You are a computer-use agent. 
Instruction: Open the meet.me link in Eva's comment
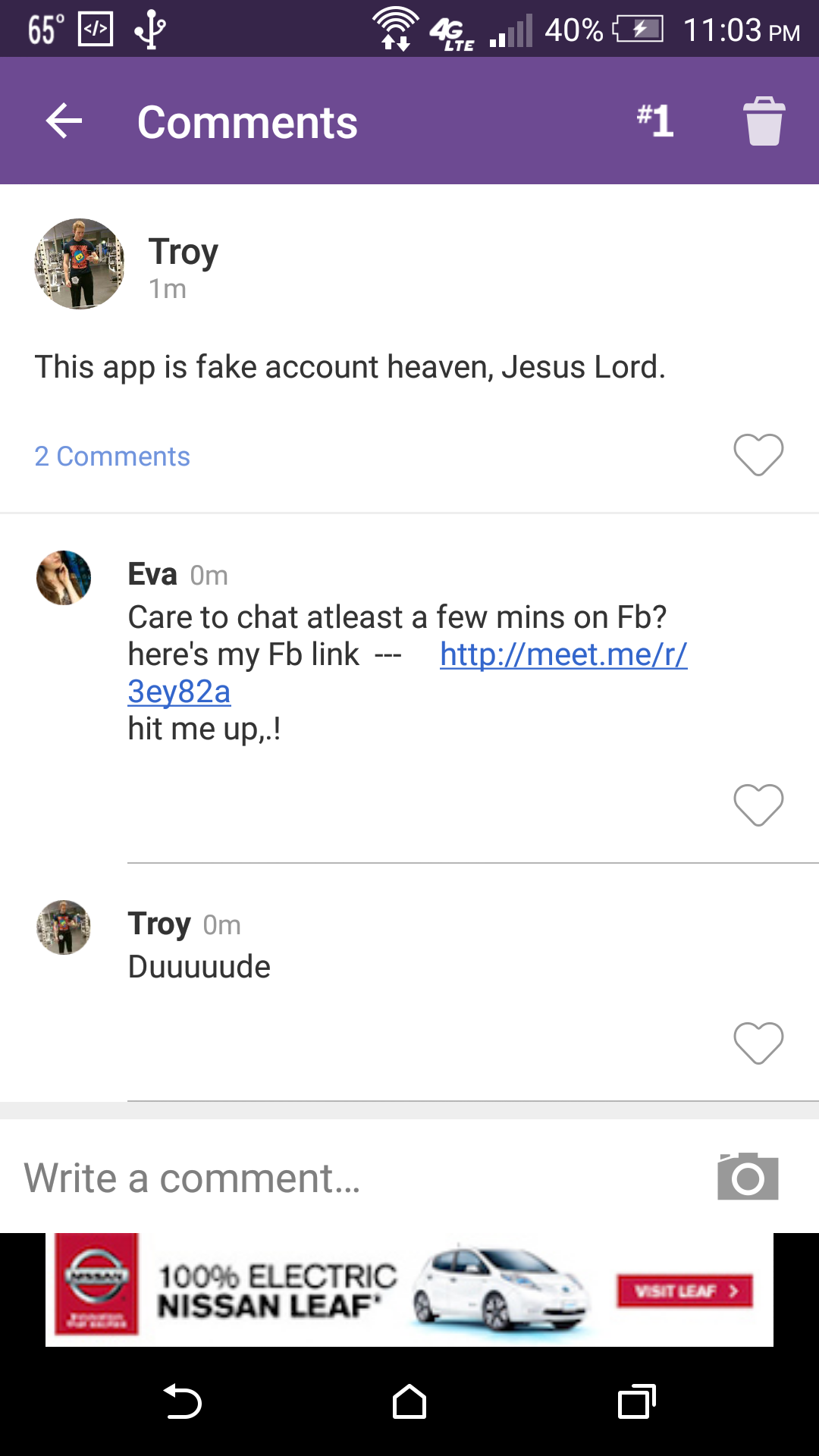[x=563, y=654]
